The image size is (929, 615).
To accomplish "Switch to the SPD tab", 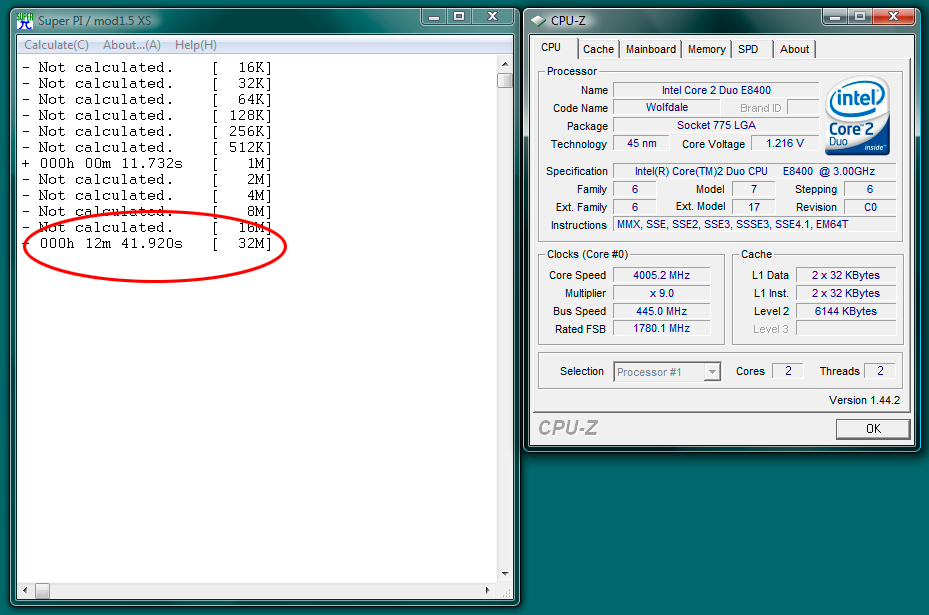I will click(748, 49).
